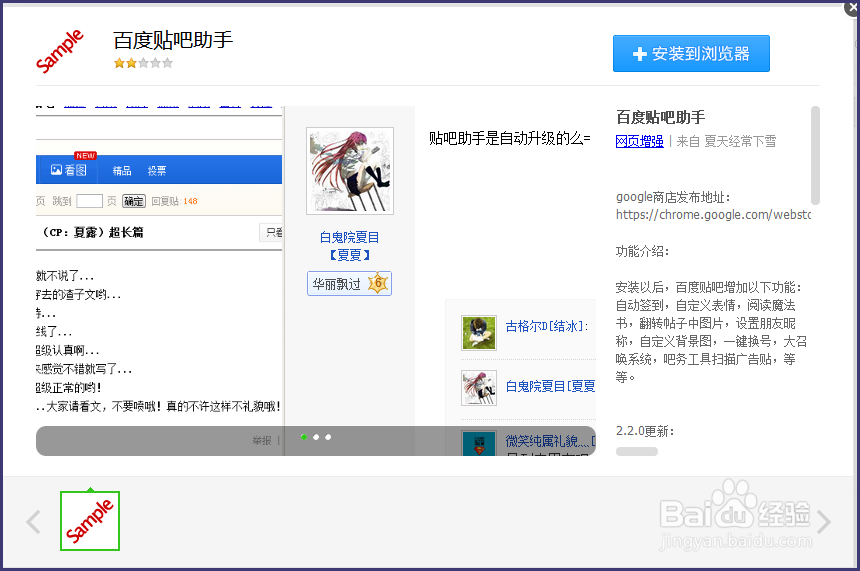Click the 看图 picture icon
Viewport: 860px width, 571px height.
tap(56, 170)
